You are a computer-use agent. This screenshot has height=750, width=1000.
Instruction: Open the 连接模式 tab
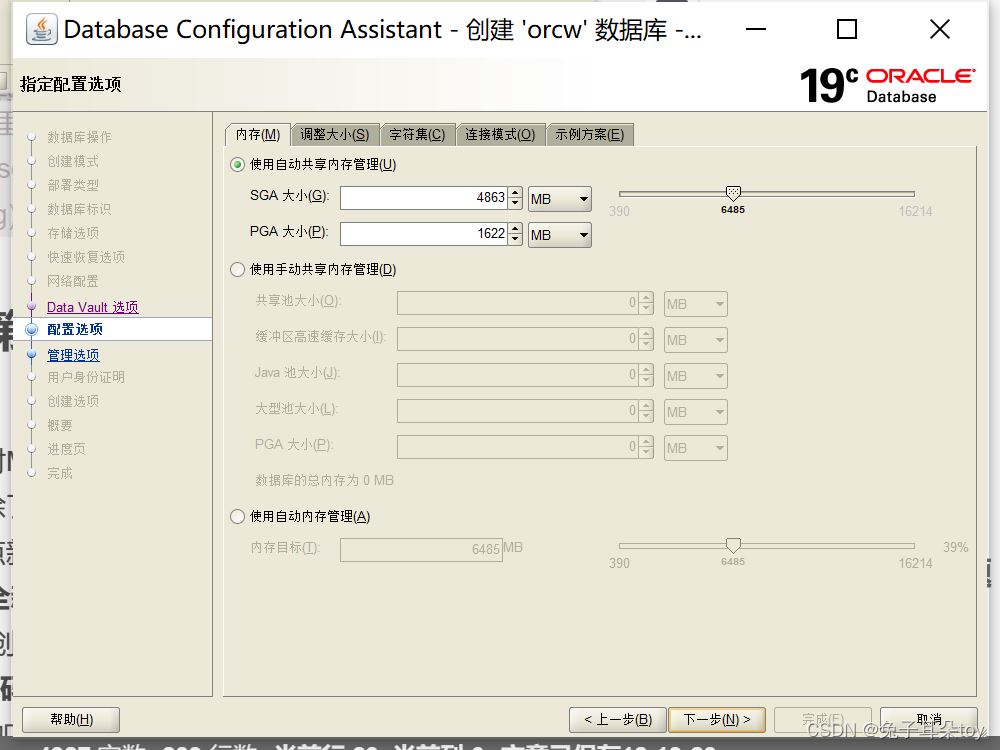(x=500, y=135)
